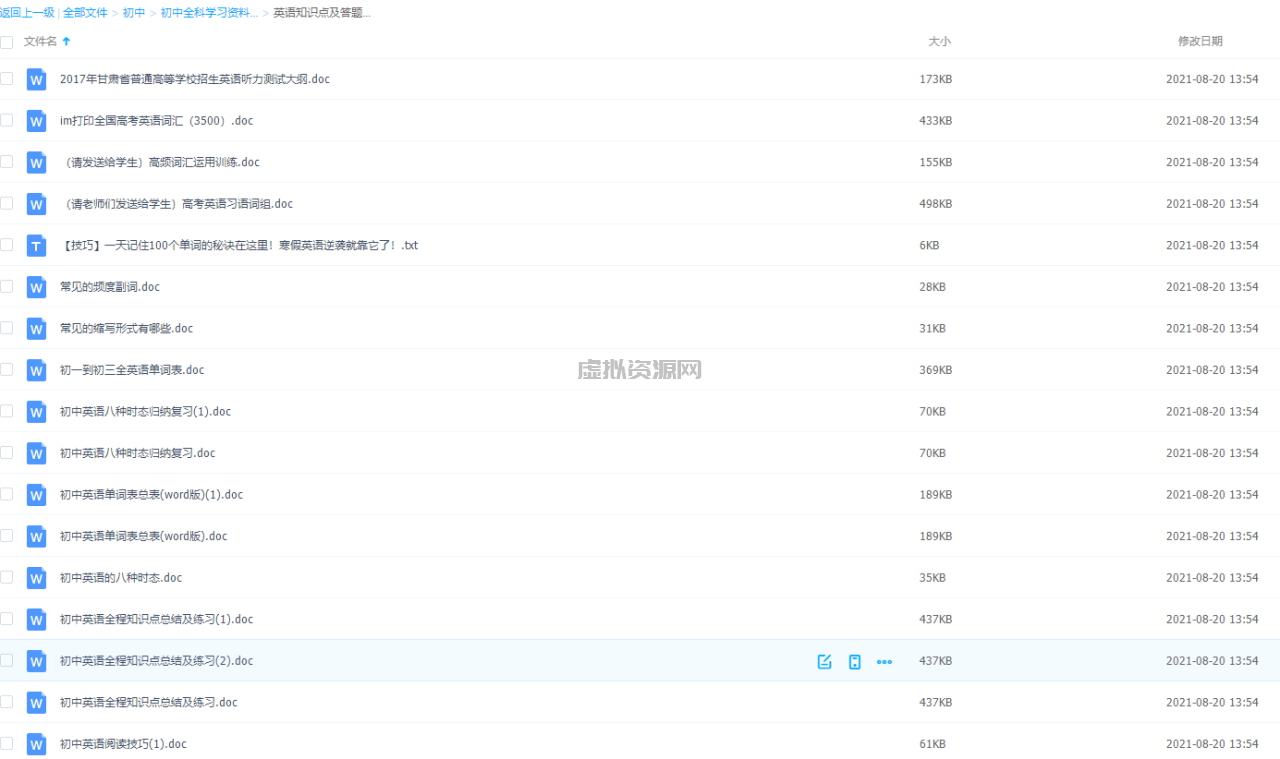Click the edit icon on 初中英语全程知识点总结及练习(2).doc row

824,661
